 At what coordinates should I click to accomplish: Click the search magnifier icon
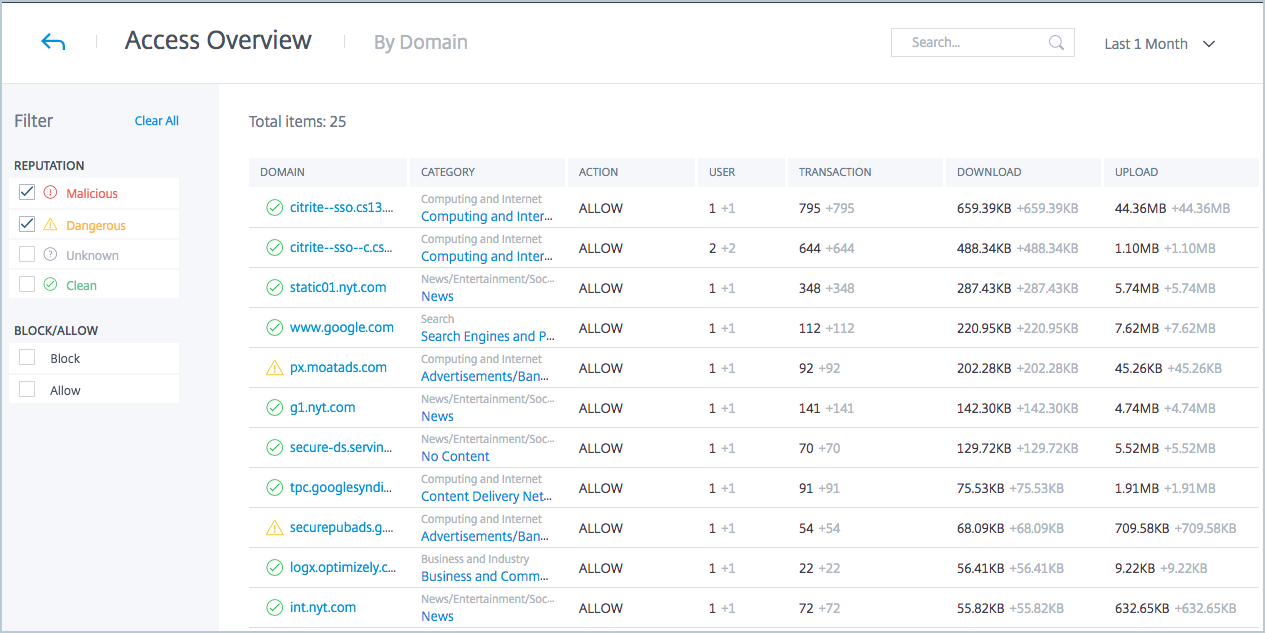pyautogui.click(x=1056, y=43)
